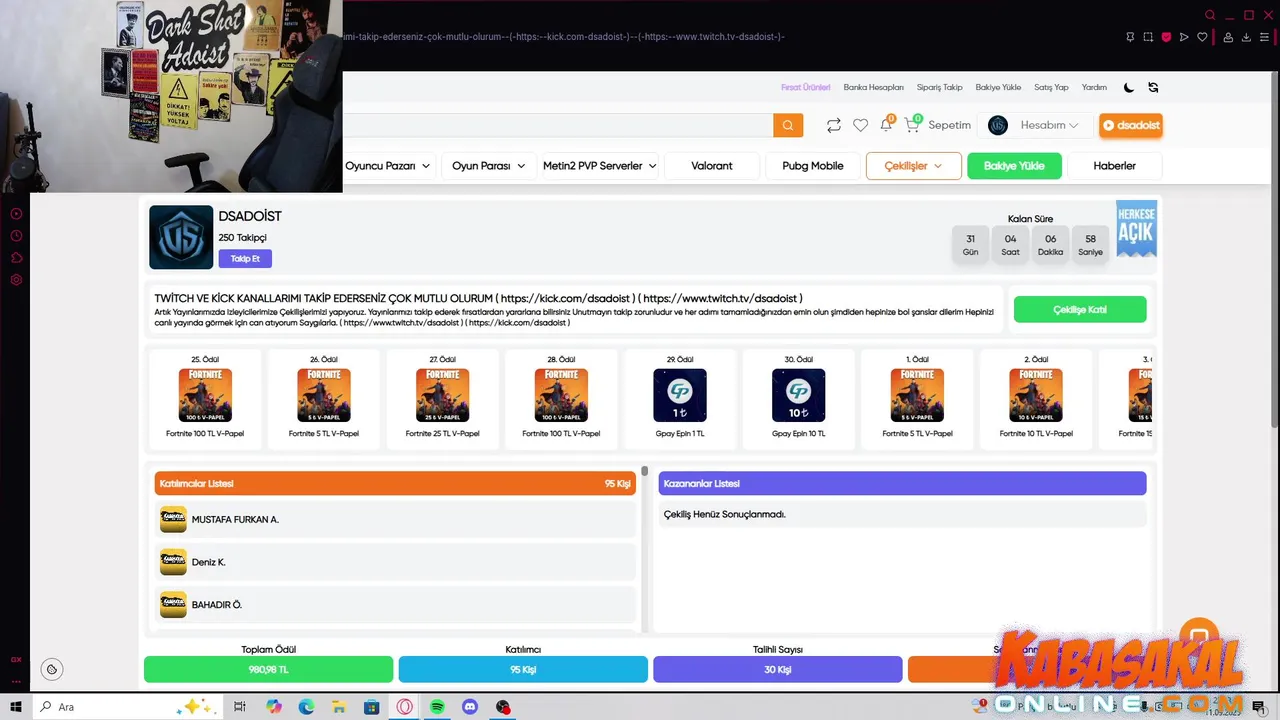This screenshot has height=720, width=1280.
Task: Expand Metin2 PVP Serverler menu
Action: (600, 166)
